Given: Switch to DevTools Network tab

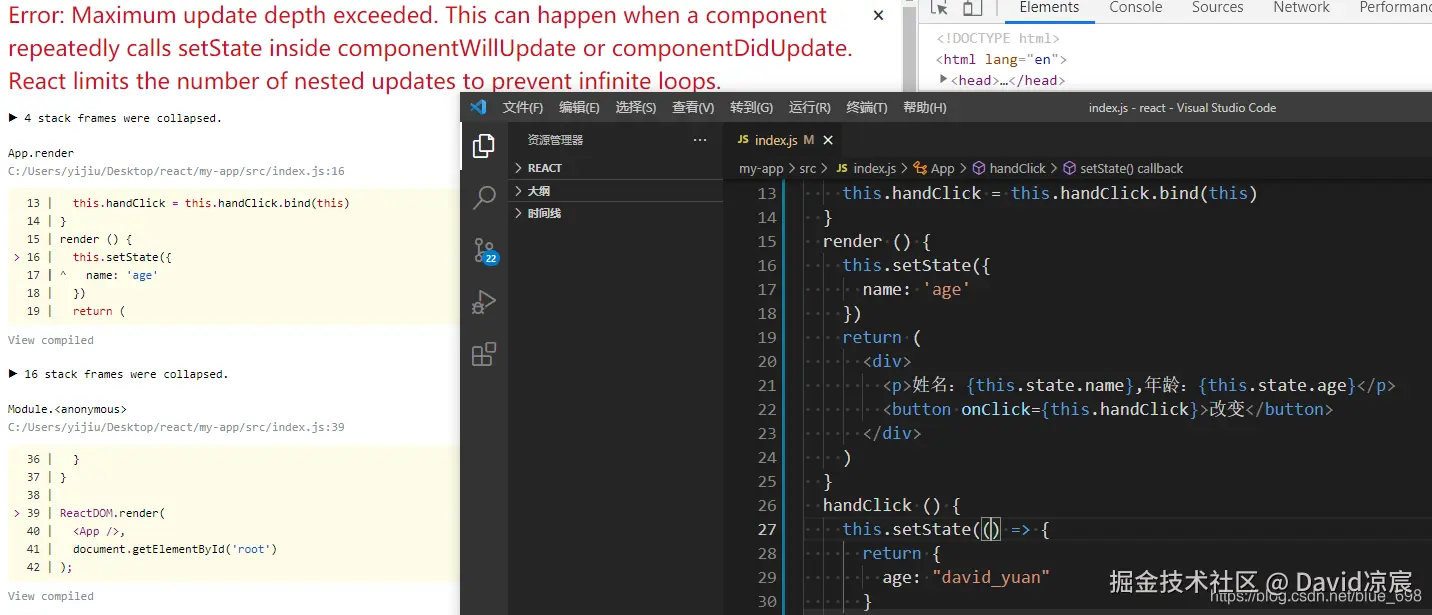Looking at the screenshot, I should [1301, 8].
